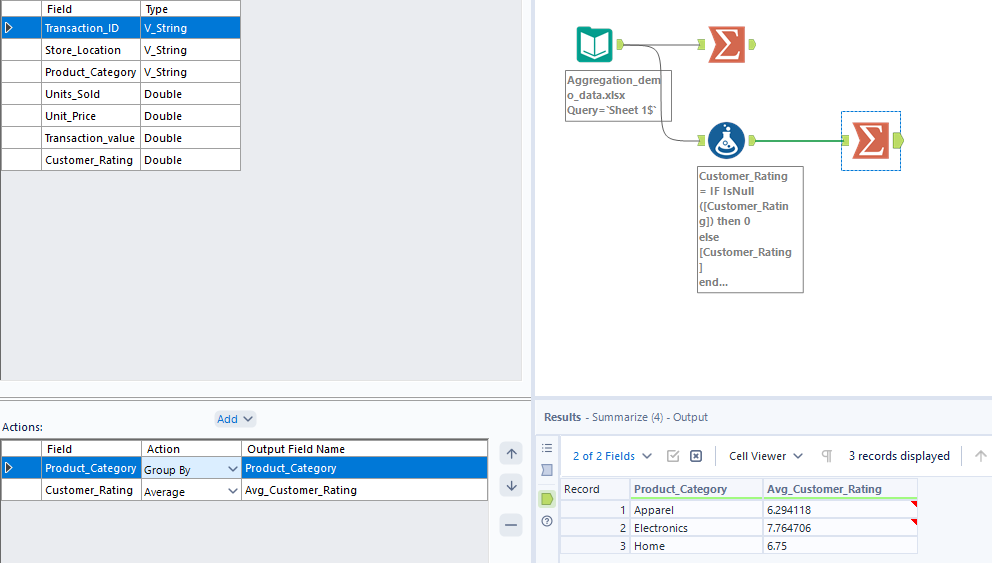The height and width of the screenshot is (563, 992).
Task: Open the results help question-mark icon
Action: coord(547,521)
